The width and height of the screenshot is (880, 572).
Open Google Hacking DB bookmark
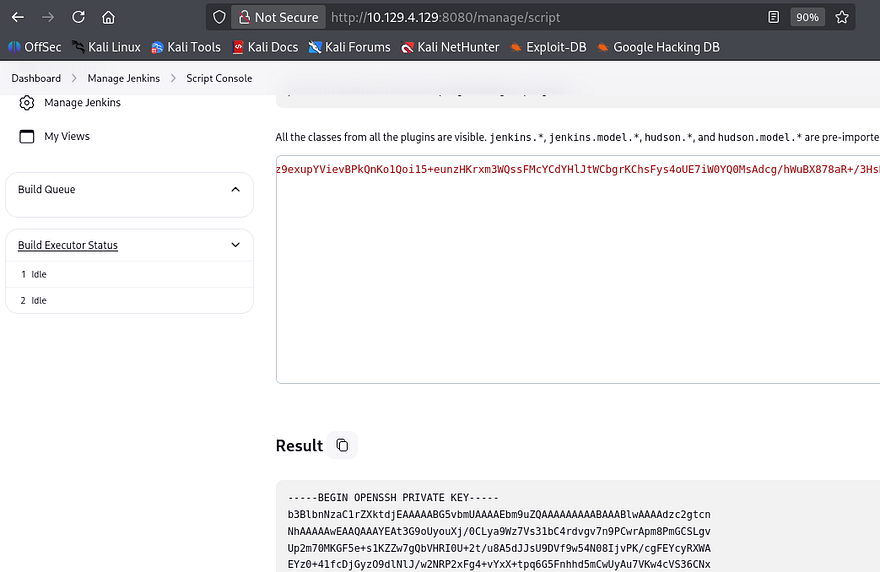(658, 47)
